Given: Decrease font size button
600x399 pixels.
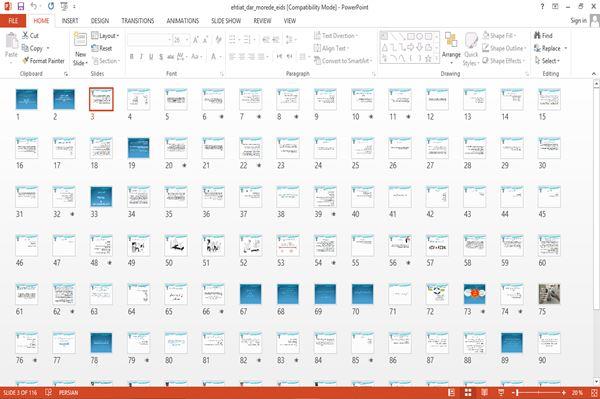Looking at the screenshot, I should pos(206,39).
